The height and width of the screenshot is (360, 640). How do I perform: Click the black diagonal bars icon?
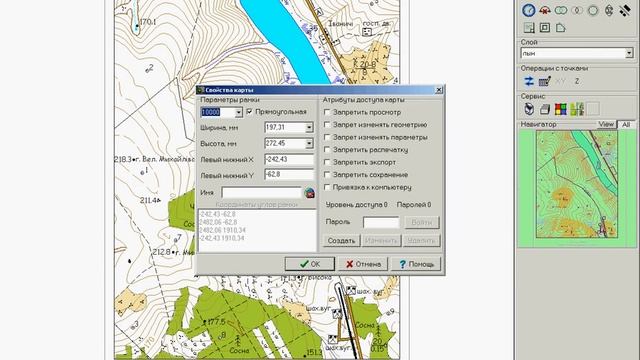624,10
